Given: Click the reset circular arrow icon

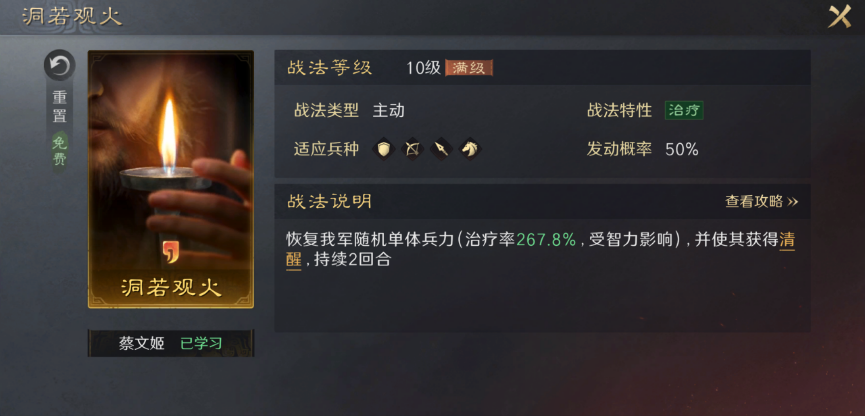Looking at the screenshot, I should coord(60,66).
